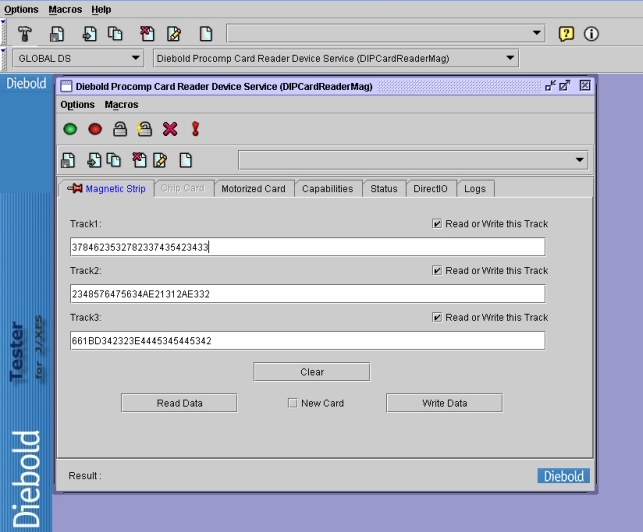This screenshot has height=532, width=643.
Task: Enable the New Card checkbox
Action: [x=292, y=403]
